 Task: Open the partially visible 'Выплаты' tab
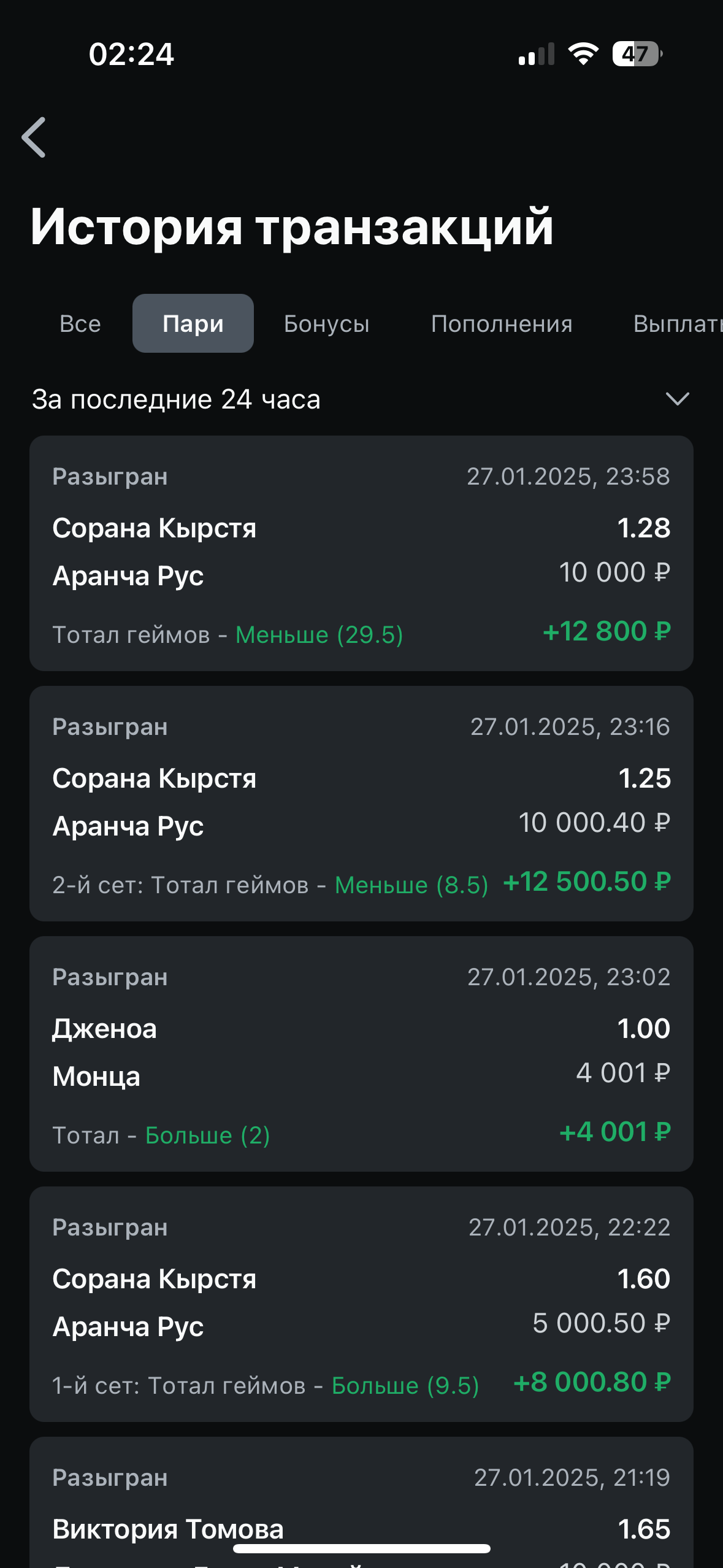(677, 323)
